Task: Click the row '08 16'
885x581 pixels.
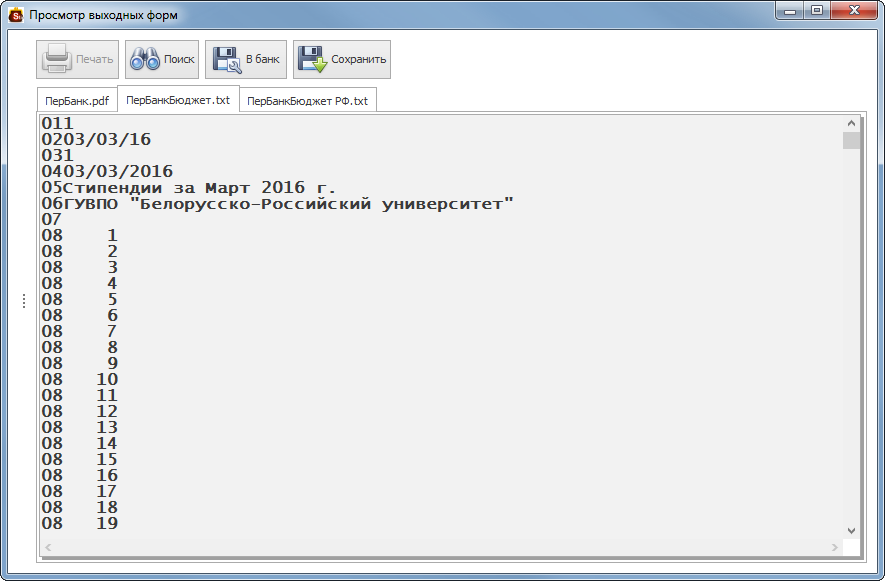Action: (x=80, y=475)
